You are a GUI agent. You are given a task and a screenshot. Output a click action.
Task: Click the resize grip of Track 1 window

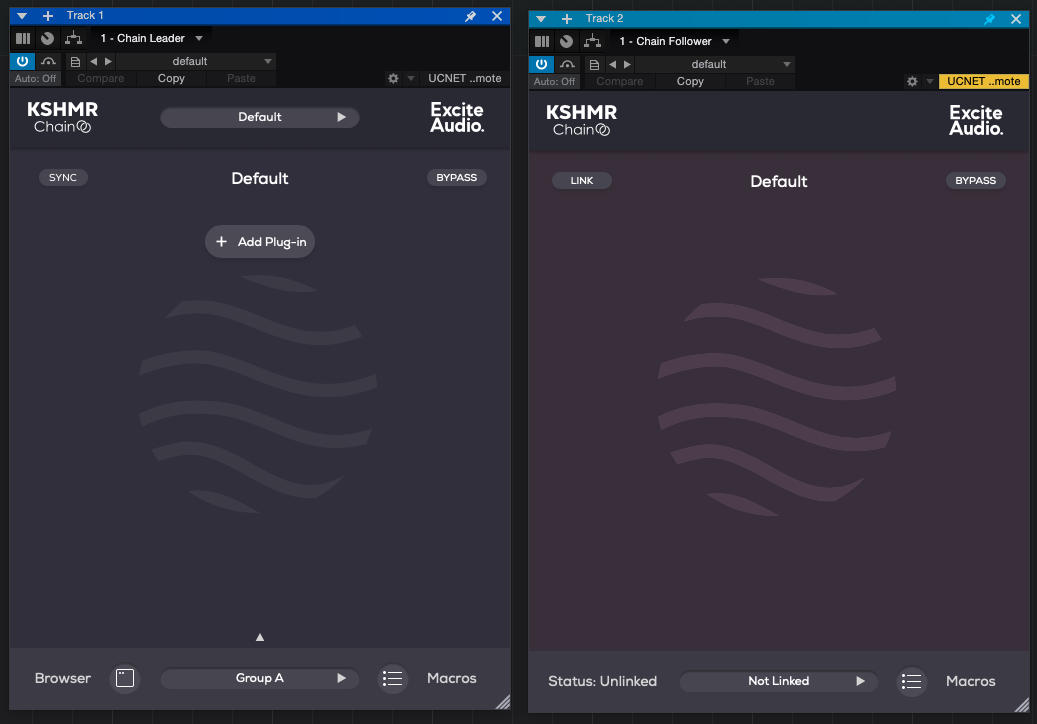(x=503, y=702)
